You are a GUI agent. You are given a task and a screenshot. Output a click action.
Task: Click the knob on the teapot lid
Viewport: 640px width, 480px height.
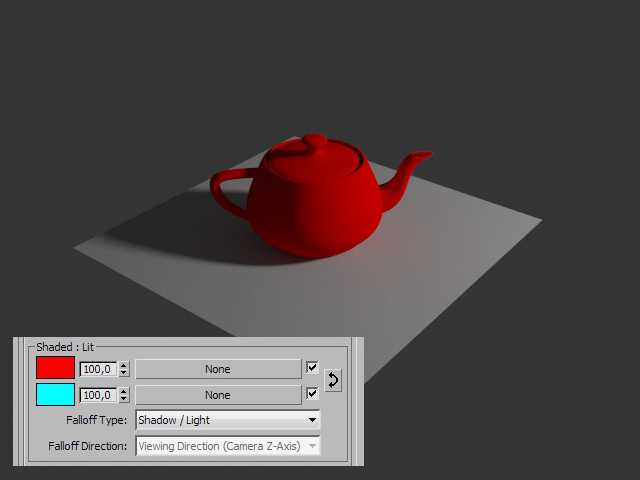314,141
